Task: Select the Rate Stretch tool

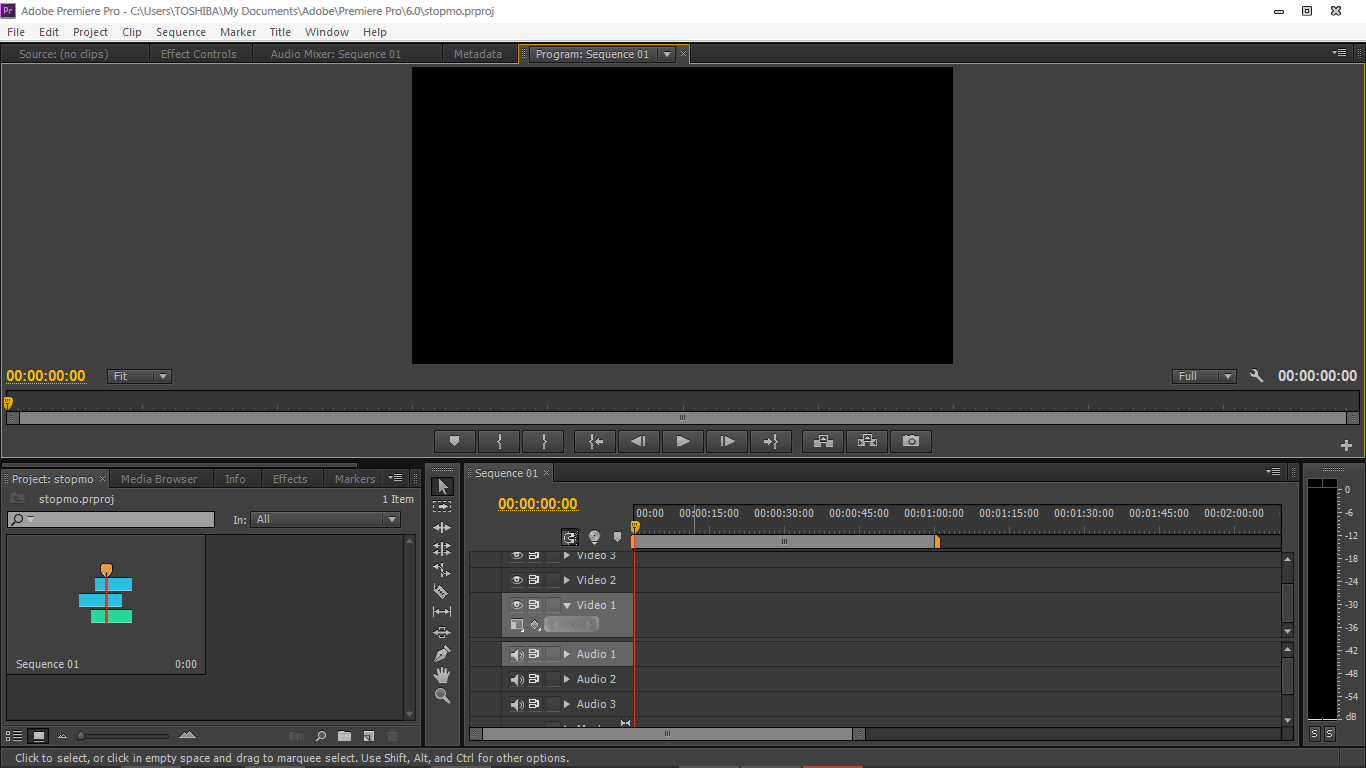Action: coord(442,570)
